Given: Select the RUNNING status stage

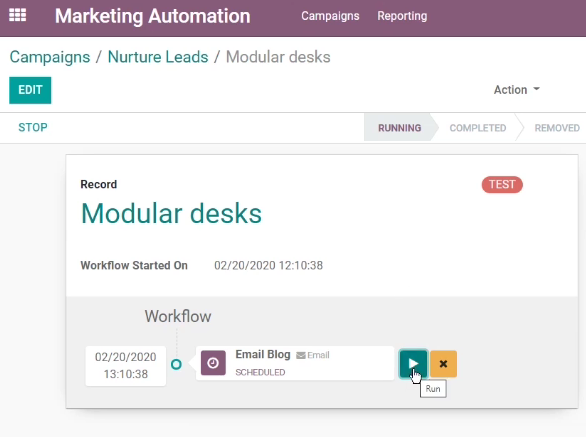Looking at the screenshot, I should coord(400,128).
